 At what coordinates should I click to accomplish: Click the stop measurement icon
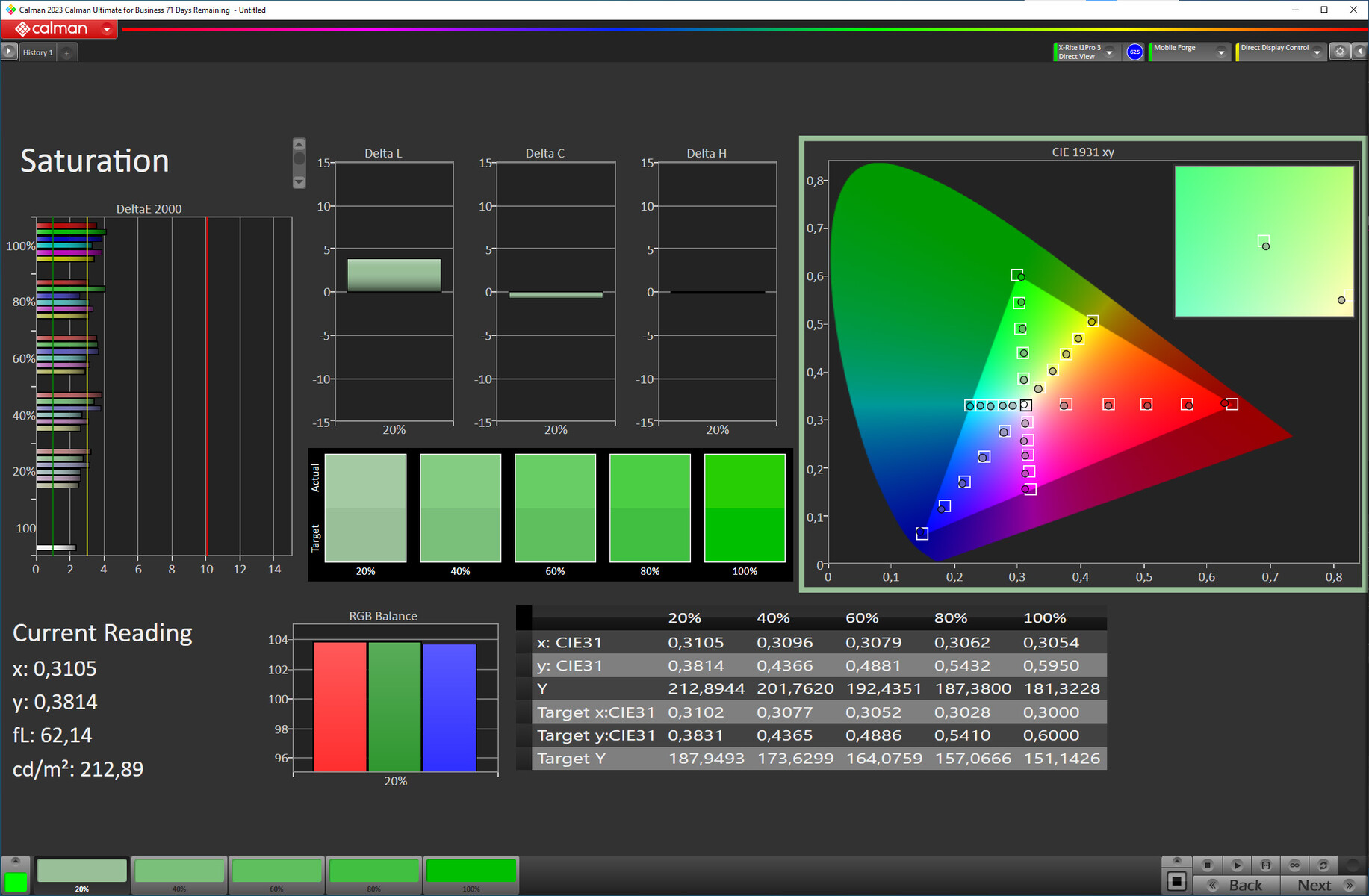(1208, 865)
